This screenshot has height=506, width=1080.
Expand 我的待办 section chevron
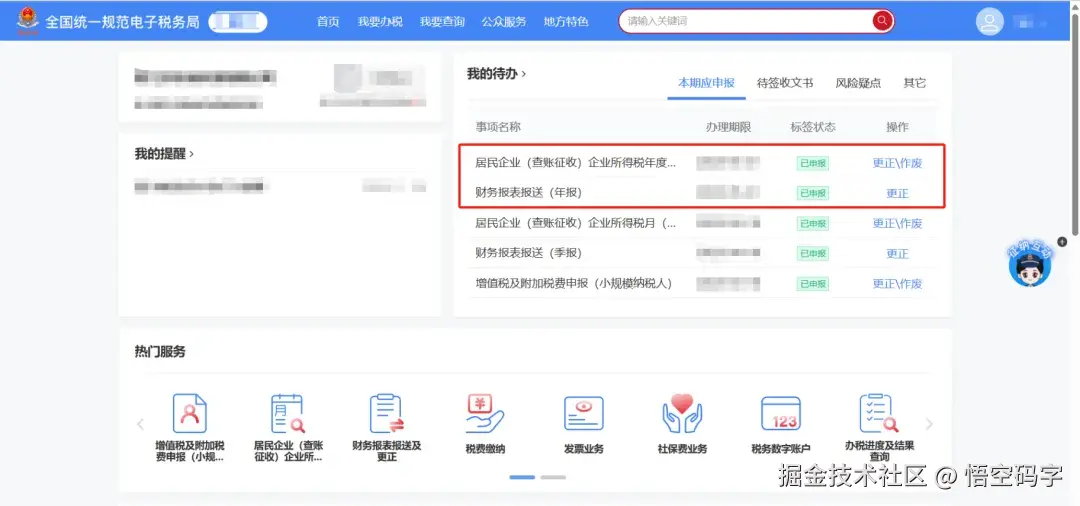point(523,73)
